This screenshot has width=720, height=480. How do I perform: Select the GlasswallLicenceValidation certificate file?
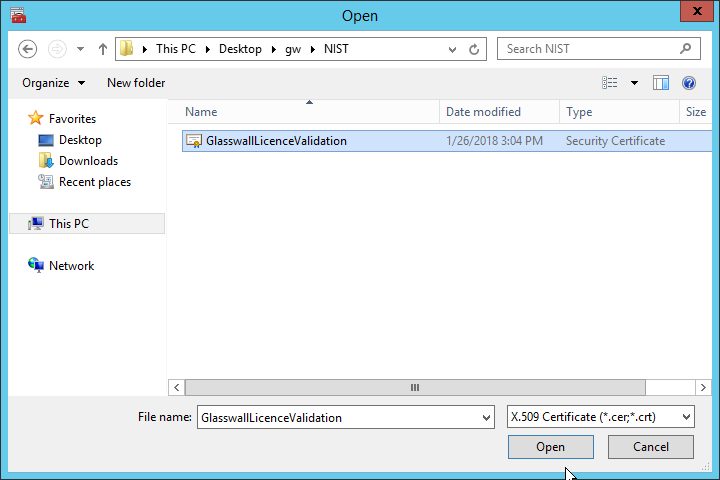276,141
